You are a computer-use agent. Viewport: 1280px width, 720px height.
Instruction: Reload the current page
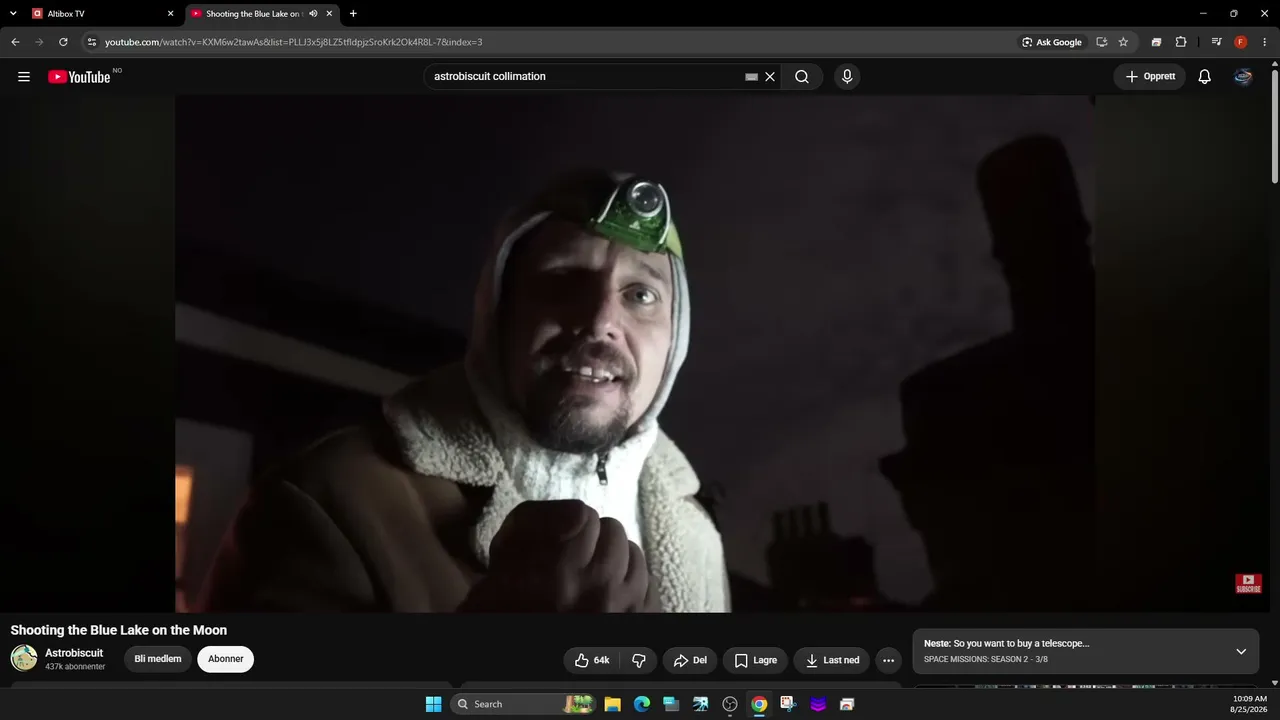[63, 42]
